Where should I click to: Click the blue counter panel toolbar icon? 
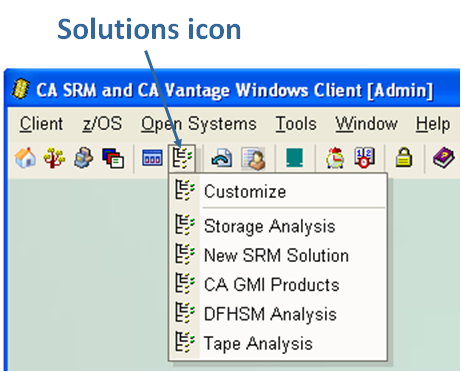tap(152, 158)
